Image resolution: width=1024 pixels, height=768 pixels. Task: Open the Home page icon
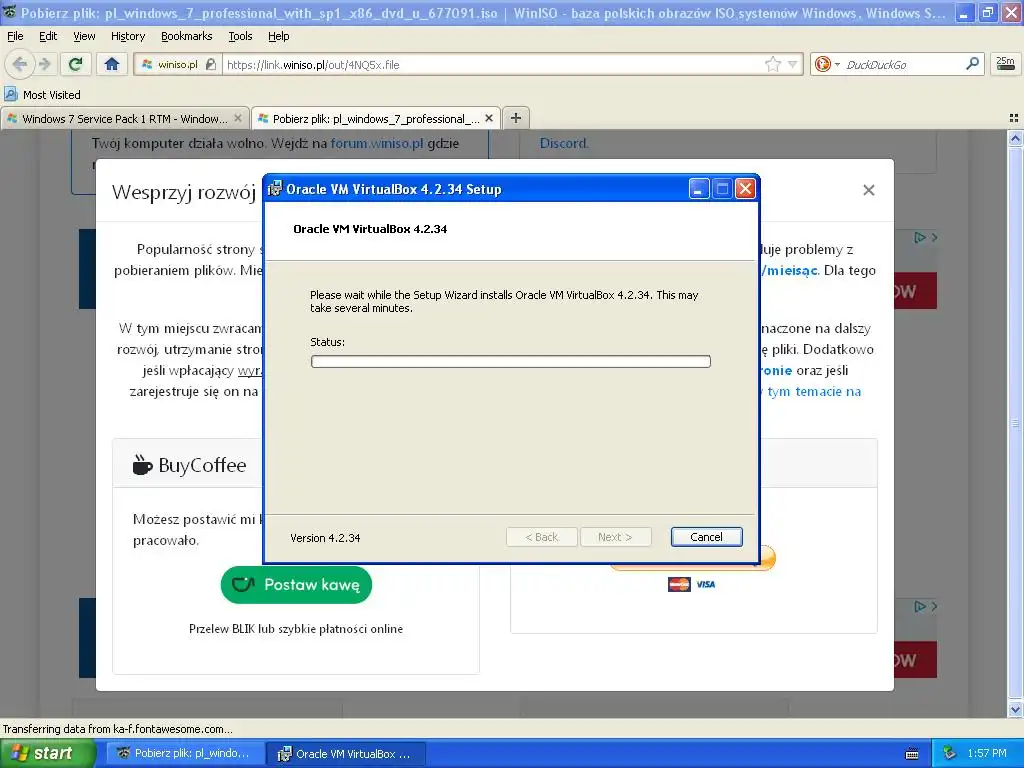point(112,64)
